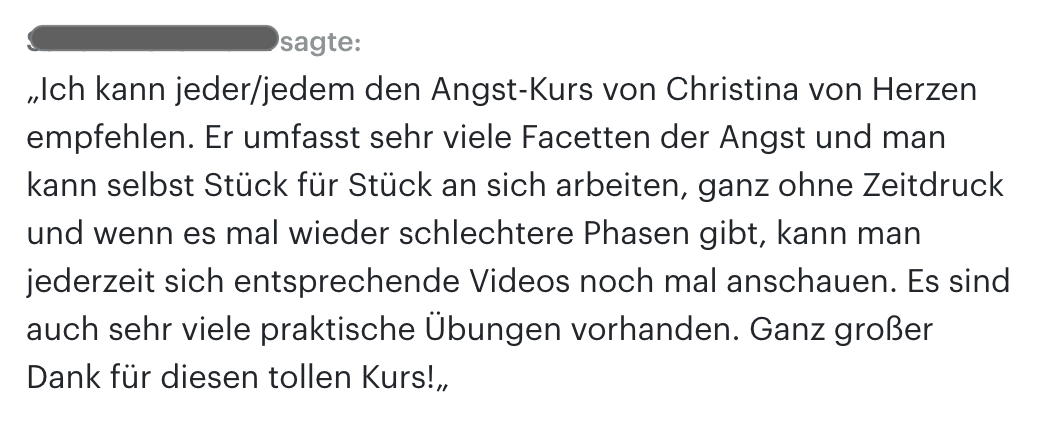The image size is (1058, 432).
Task: Click the word "Videos"
Action: click(520, 281)
